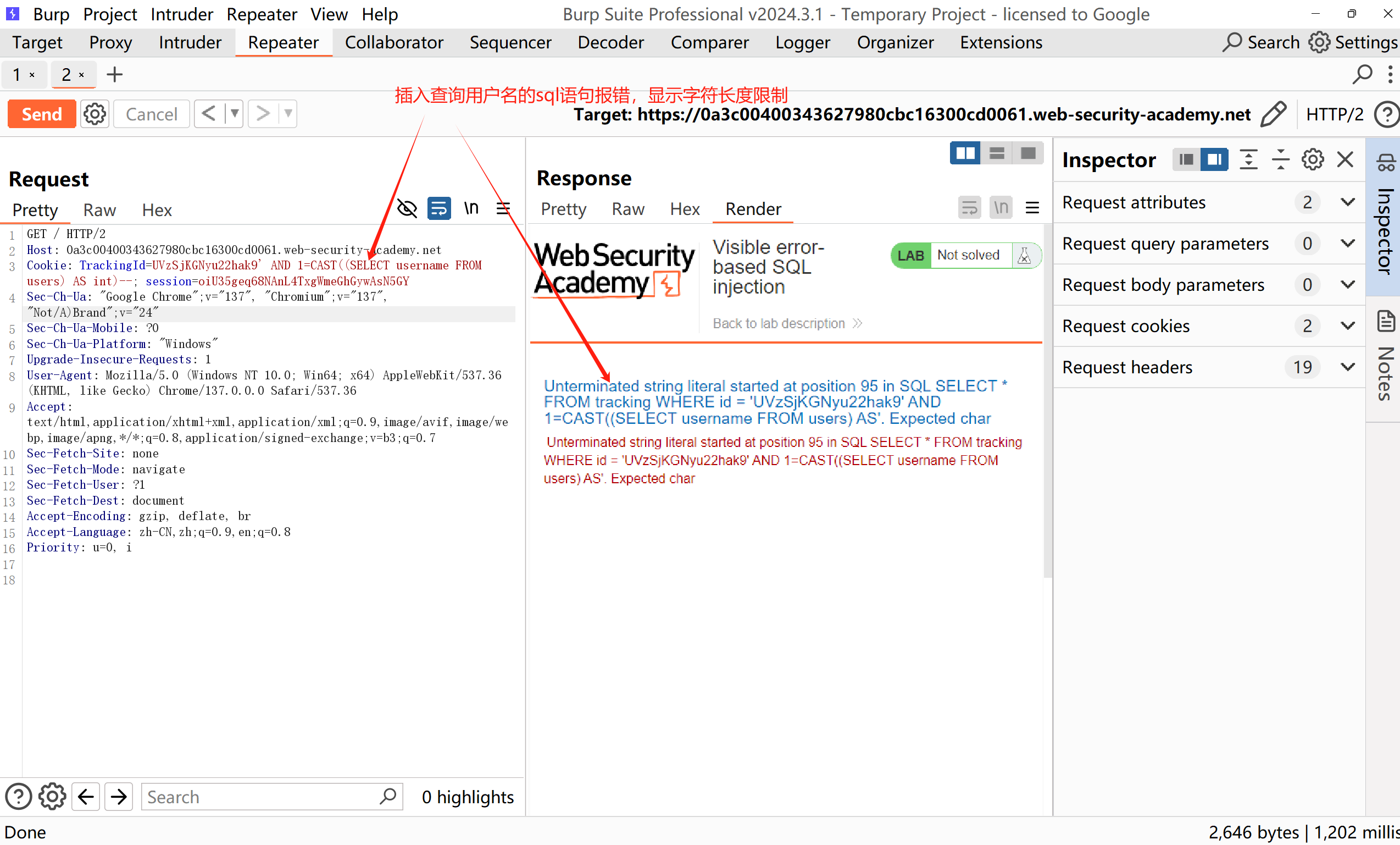Viewport: 1400px width, 845px height.
Task: Click the Inspector expand all sections icon
Action: 1248,160
